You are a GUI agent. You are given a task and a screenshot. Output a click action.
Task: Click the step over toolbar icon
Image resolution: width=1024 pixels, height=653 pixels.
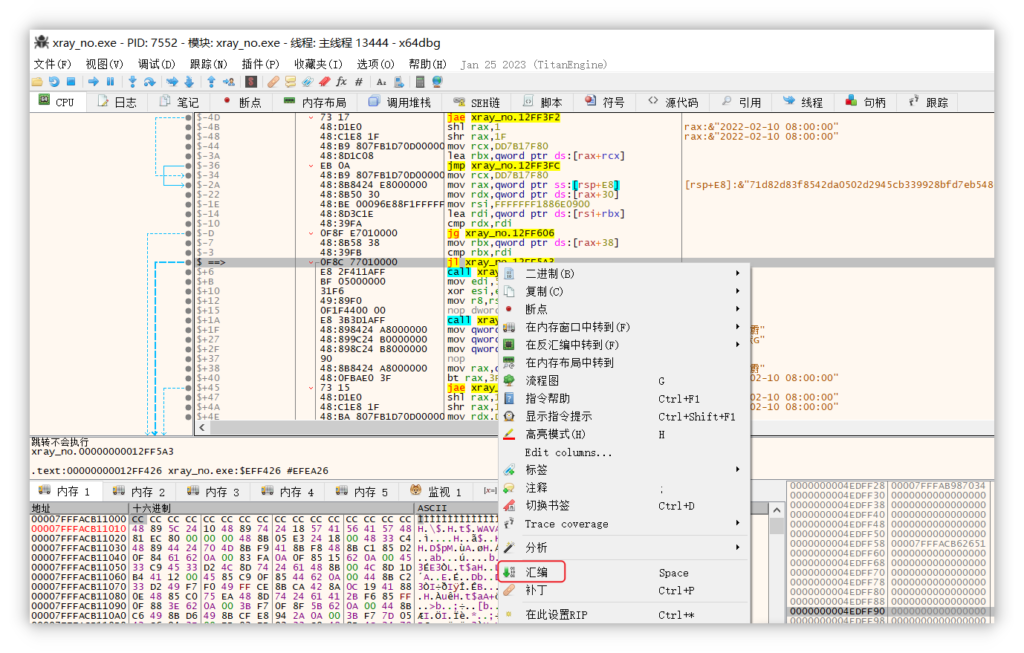[x=150, y=82]
